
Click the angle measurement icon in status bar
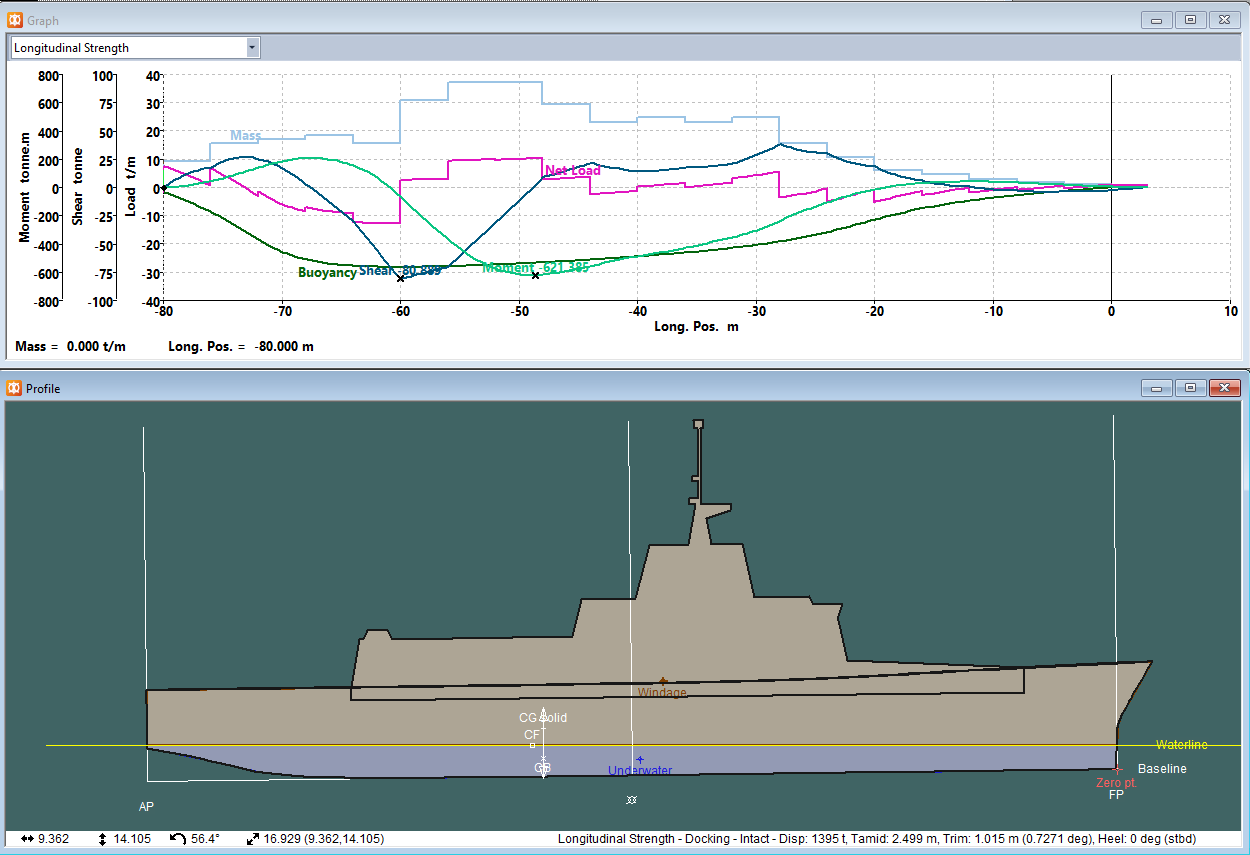pos(178,839)
